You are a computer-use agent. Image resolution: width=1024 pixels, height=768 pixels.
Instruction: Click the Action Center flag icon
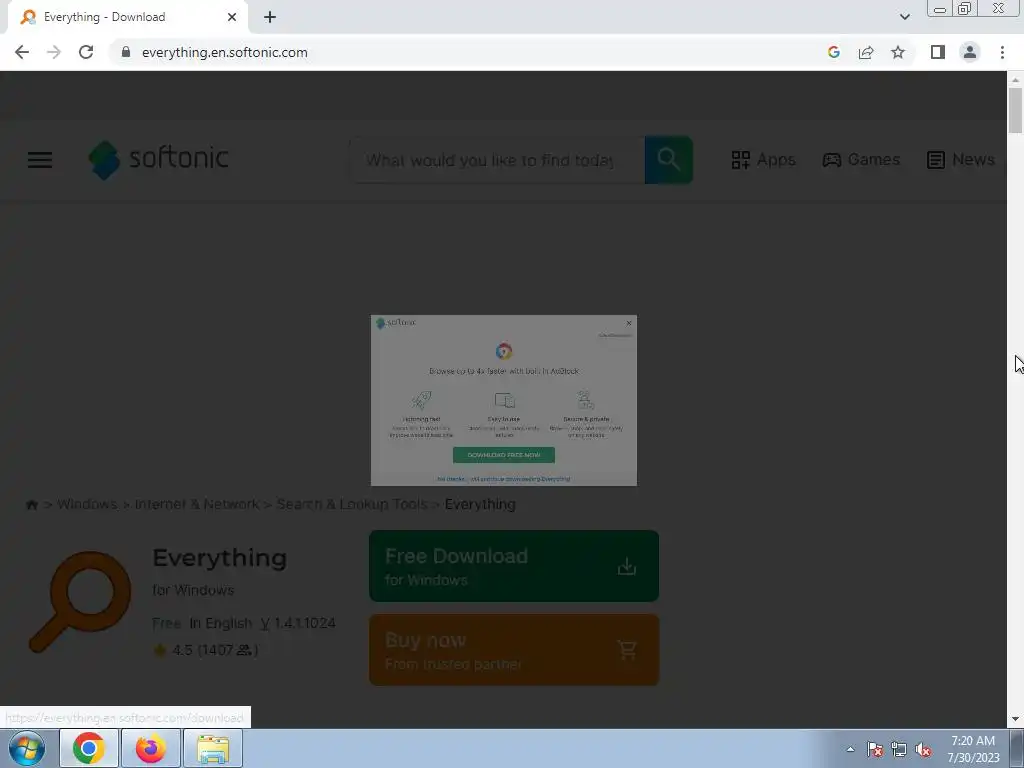875,749
